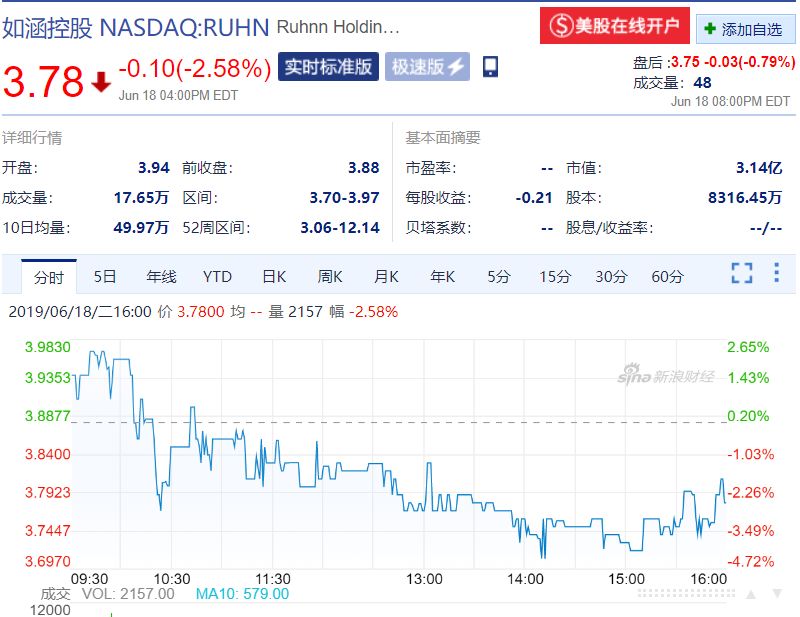The height and width of the screenshot is (617, 800).
Task: Switch to the 极速版 button
Action: click(427, 66)
